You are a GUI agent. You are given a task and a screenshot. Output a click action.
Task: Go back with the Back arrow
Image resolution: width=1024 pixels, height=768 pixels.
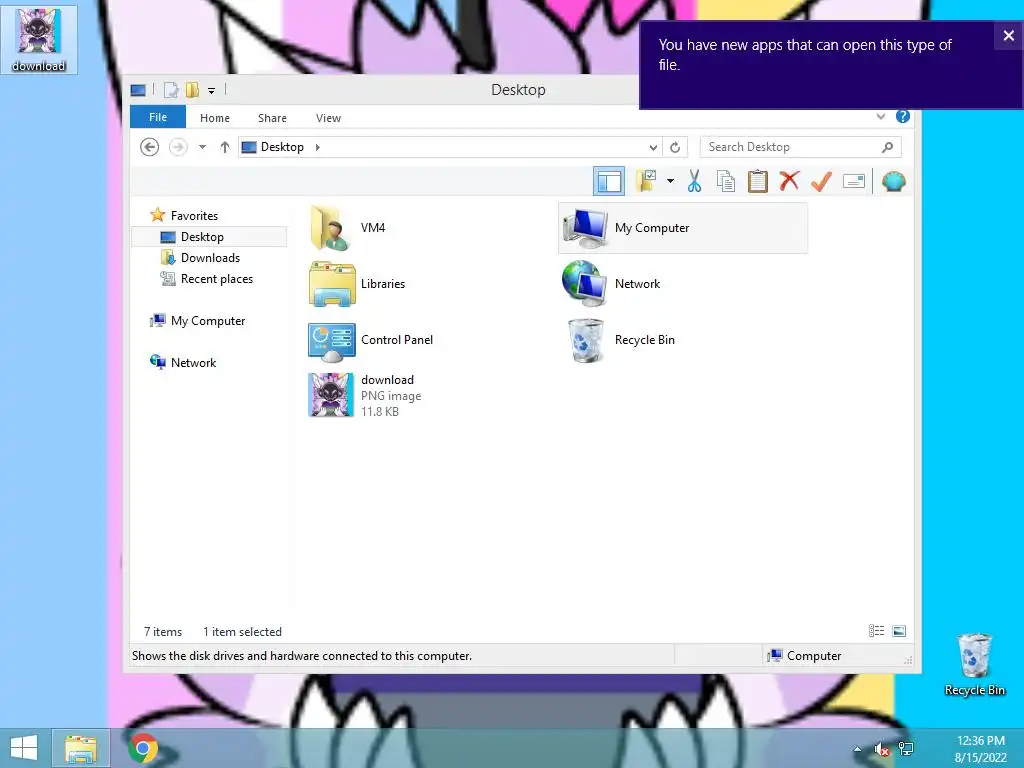(x=150, y=147)
